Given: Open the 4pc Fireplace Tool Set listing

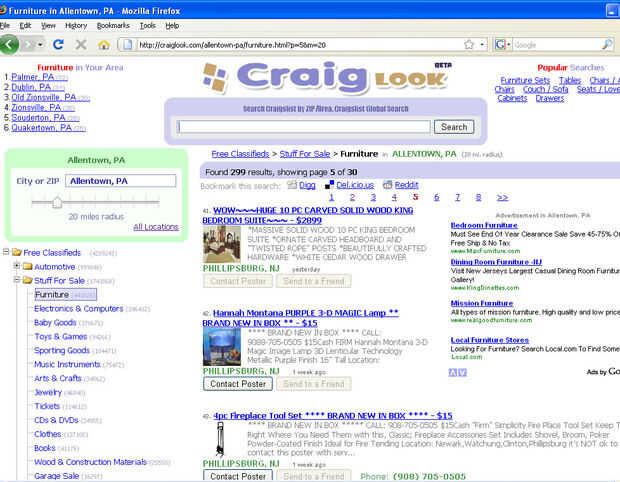Looking at the screenshot, I should (x=333, y=416).
